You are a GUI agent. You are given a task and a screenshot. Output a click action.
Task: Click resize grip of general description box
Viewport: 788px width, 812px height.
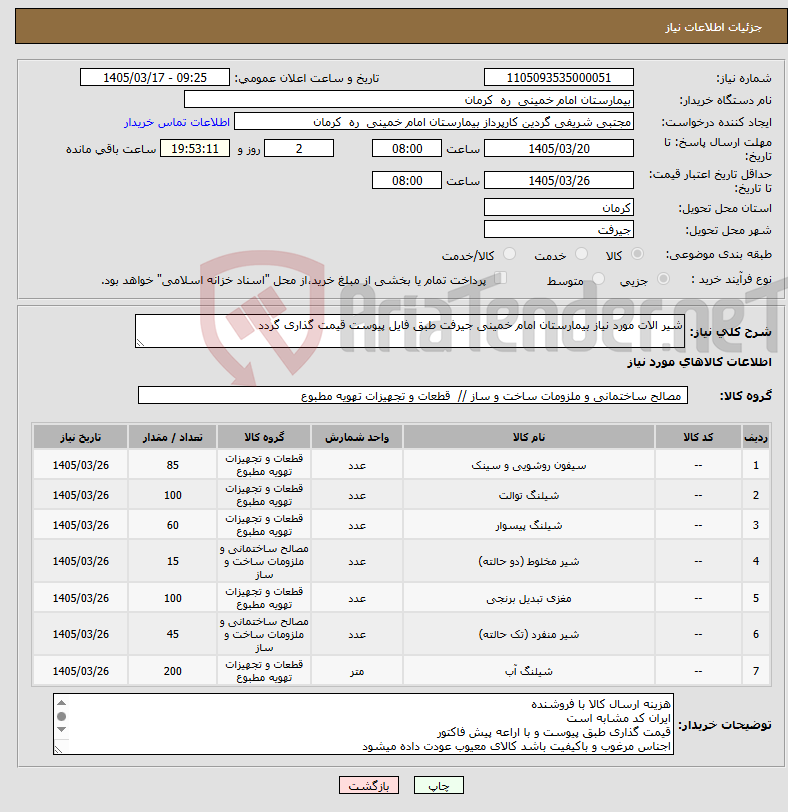[x=140, y=342]
